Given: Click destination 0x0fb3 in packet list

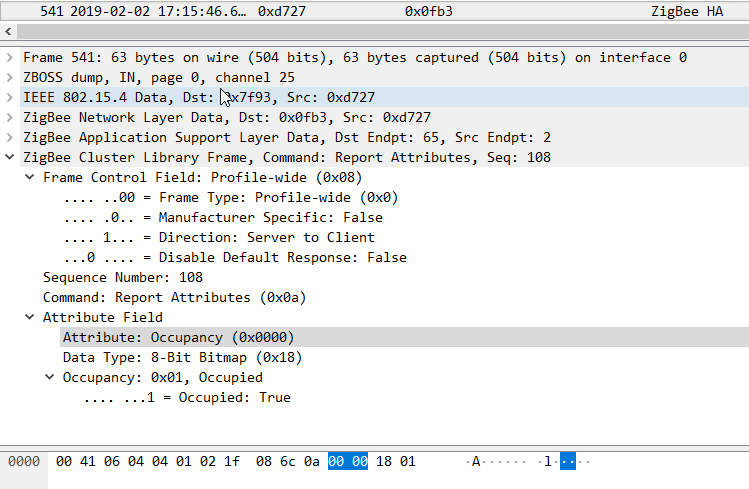Looking at the screenshot, I should (428, 11).
